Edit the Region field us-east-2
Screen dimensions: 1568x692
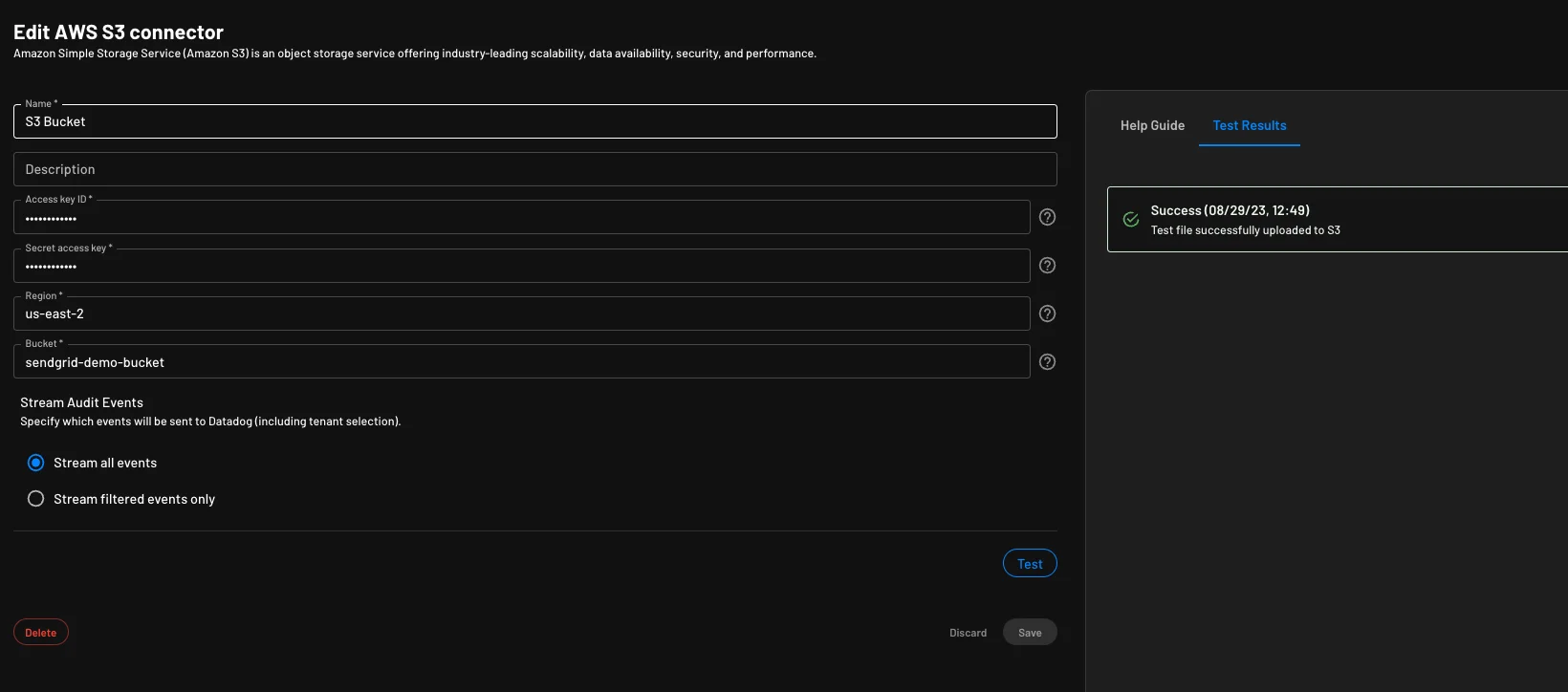[x=522, y=314]
